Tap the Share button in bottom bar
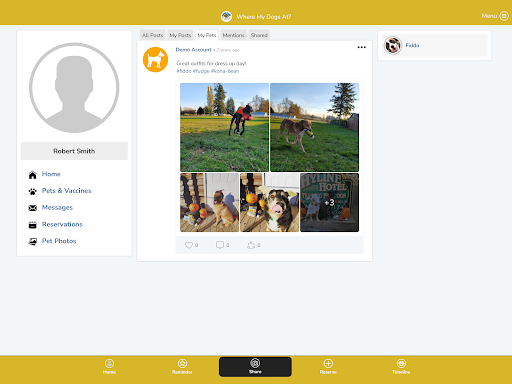This screenshot has width=512, height=384. (x=255, y=367)
